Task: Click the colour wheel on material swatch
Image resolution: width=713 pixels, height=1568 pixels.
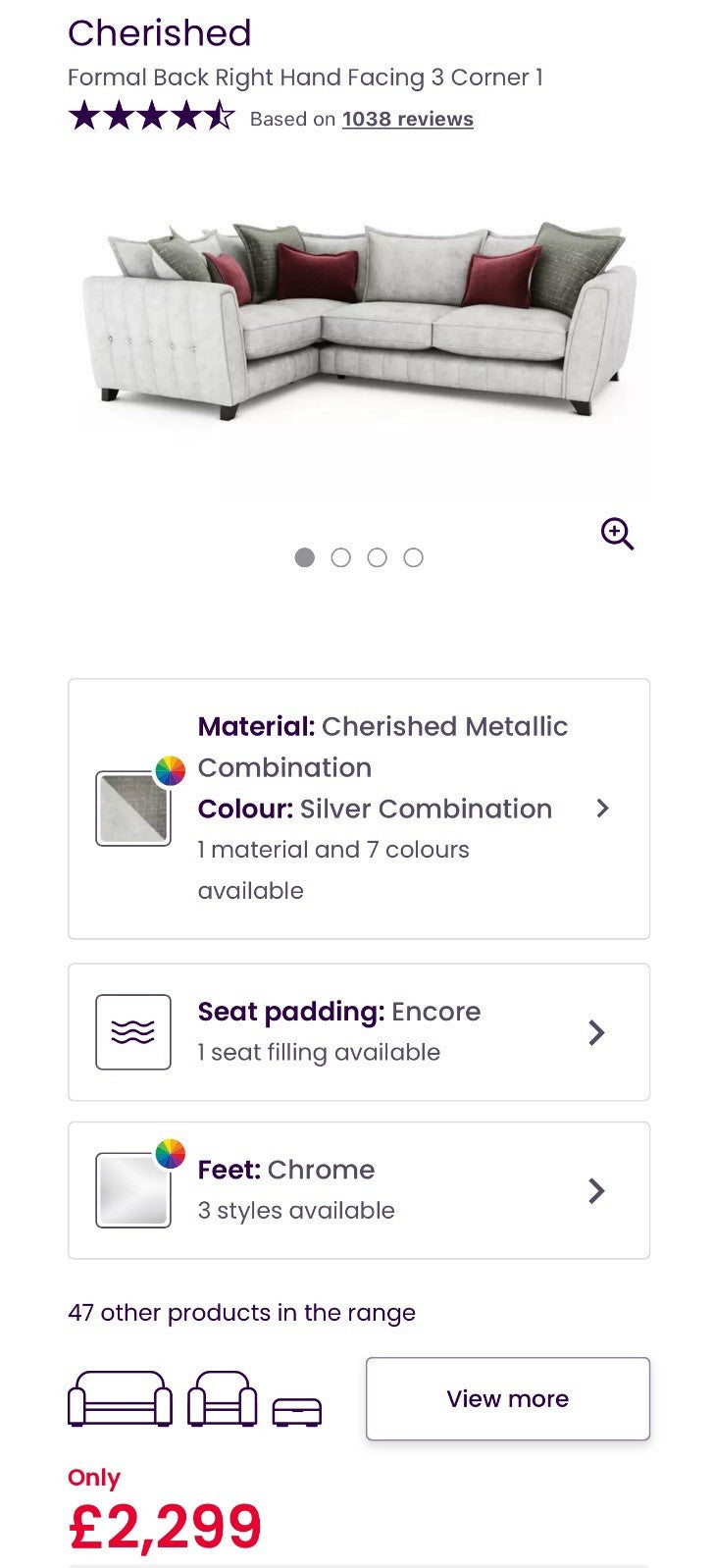Action: [x=171, y=771]
